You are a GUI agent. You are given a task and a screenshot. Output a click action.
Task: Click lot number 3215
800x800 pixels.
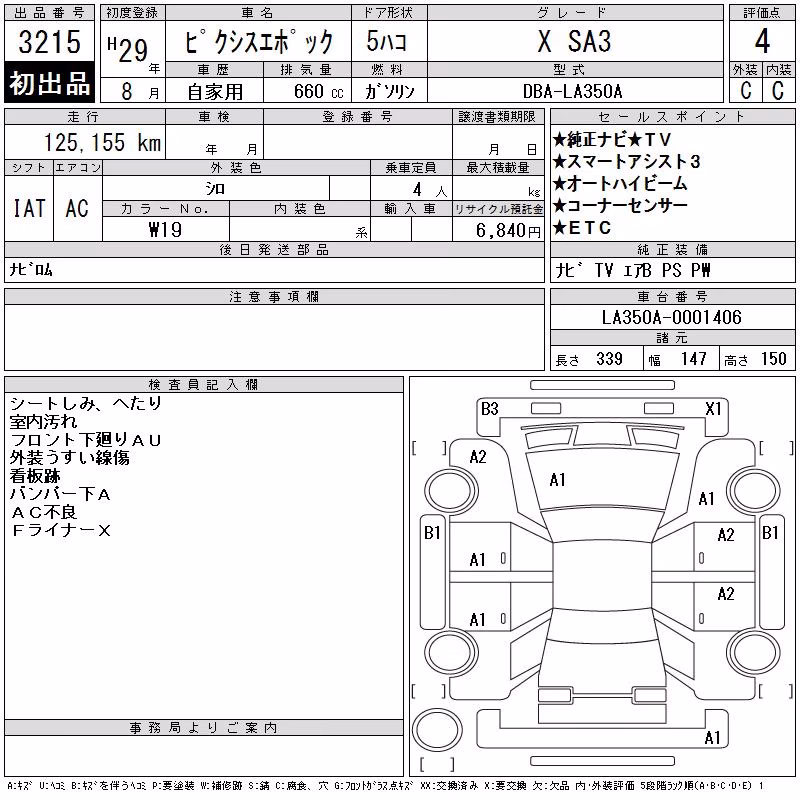pyautogui.click(x=49, y=41)
